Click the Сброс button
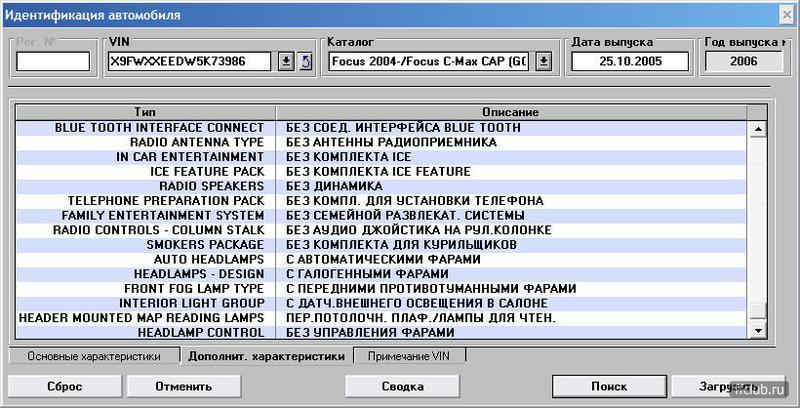This screenshot has height=408, width=800. point(65,387)
